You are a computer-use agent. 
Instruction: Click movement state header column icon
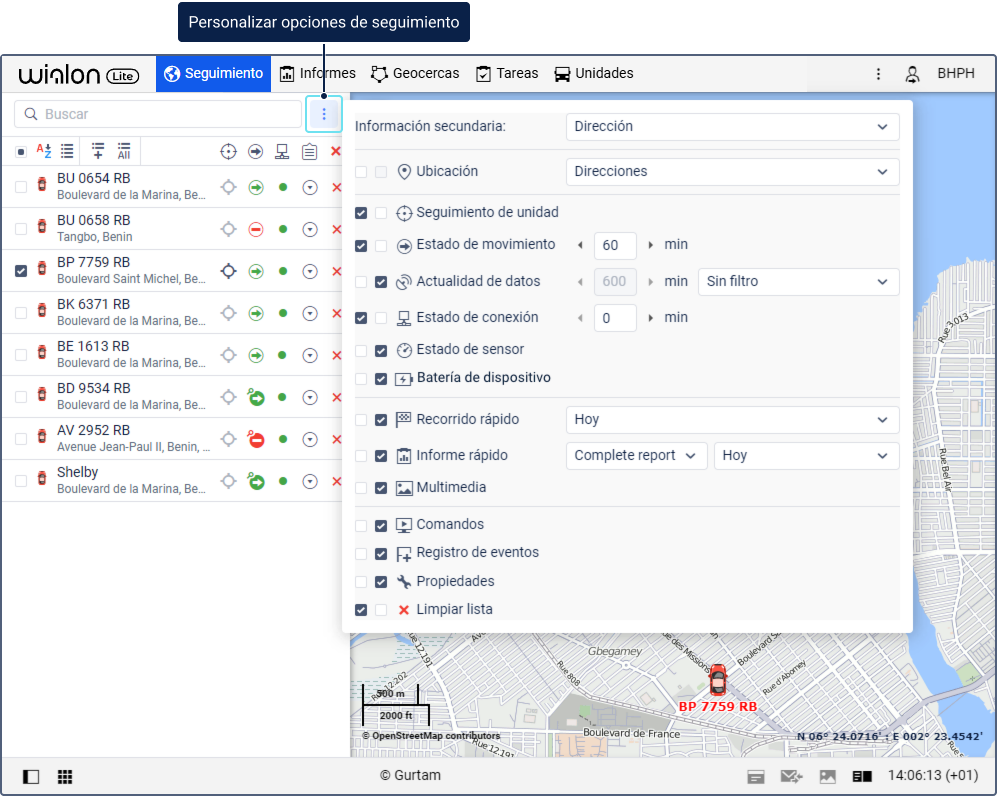tap(256, 151)
